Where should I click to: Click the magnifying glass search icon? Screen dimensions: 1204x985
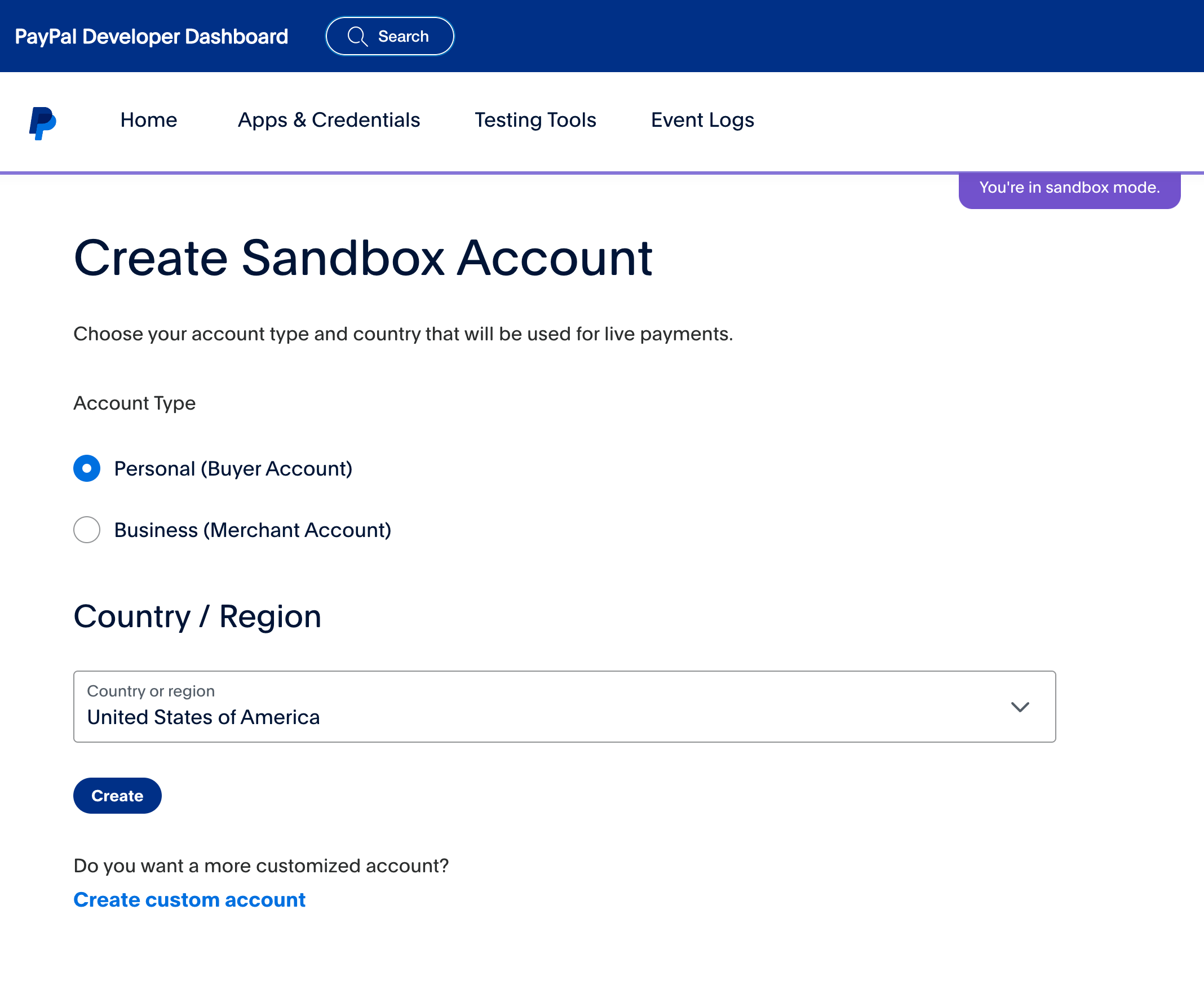357,37
